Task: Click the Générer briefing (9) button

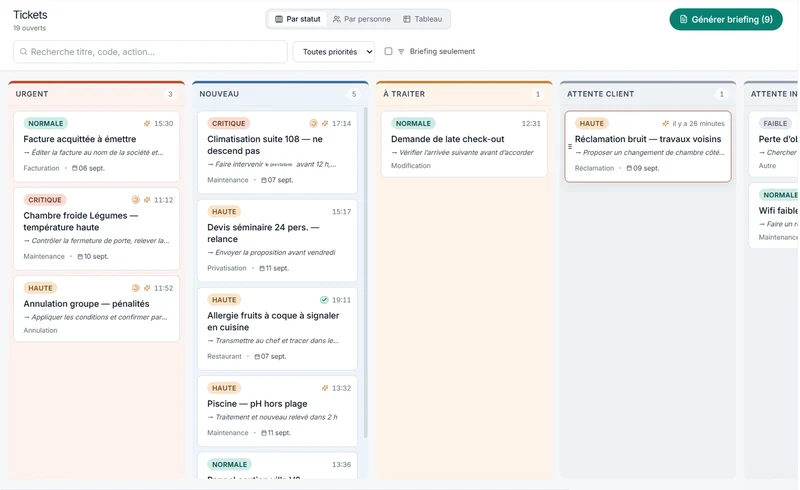Action: pyautogui.click(x=726, y=19)
